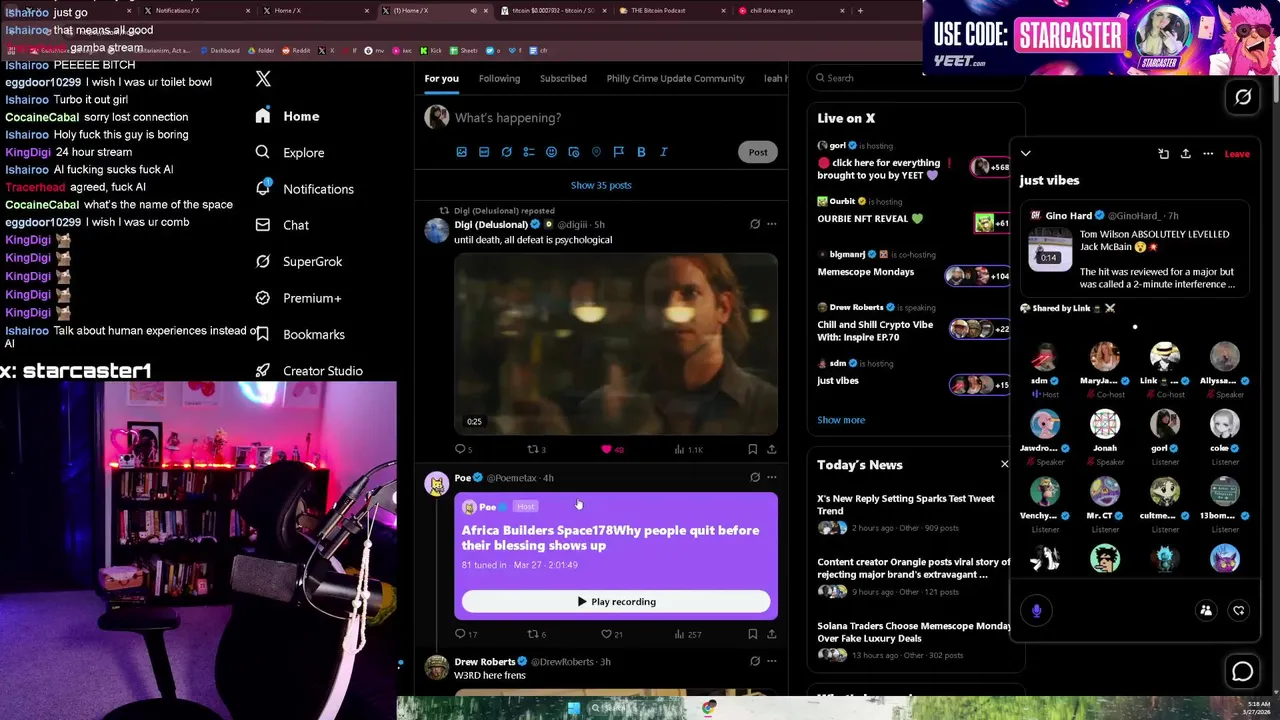Click Show 35 posts link
This screenshot has height=720, width=1280.
click(601, 185)
